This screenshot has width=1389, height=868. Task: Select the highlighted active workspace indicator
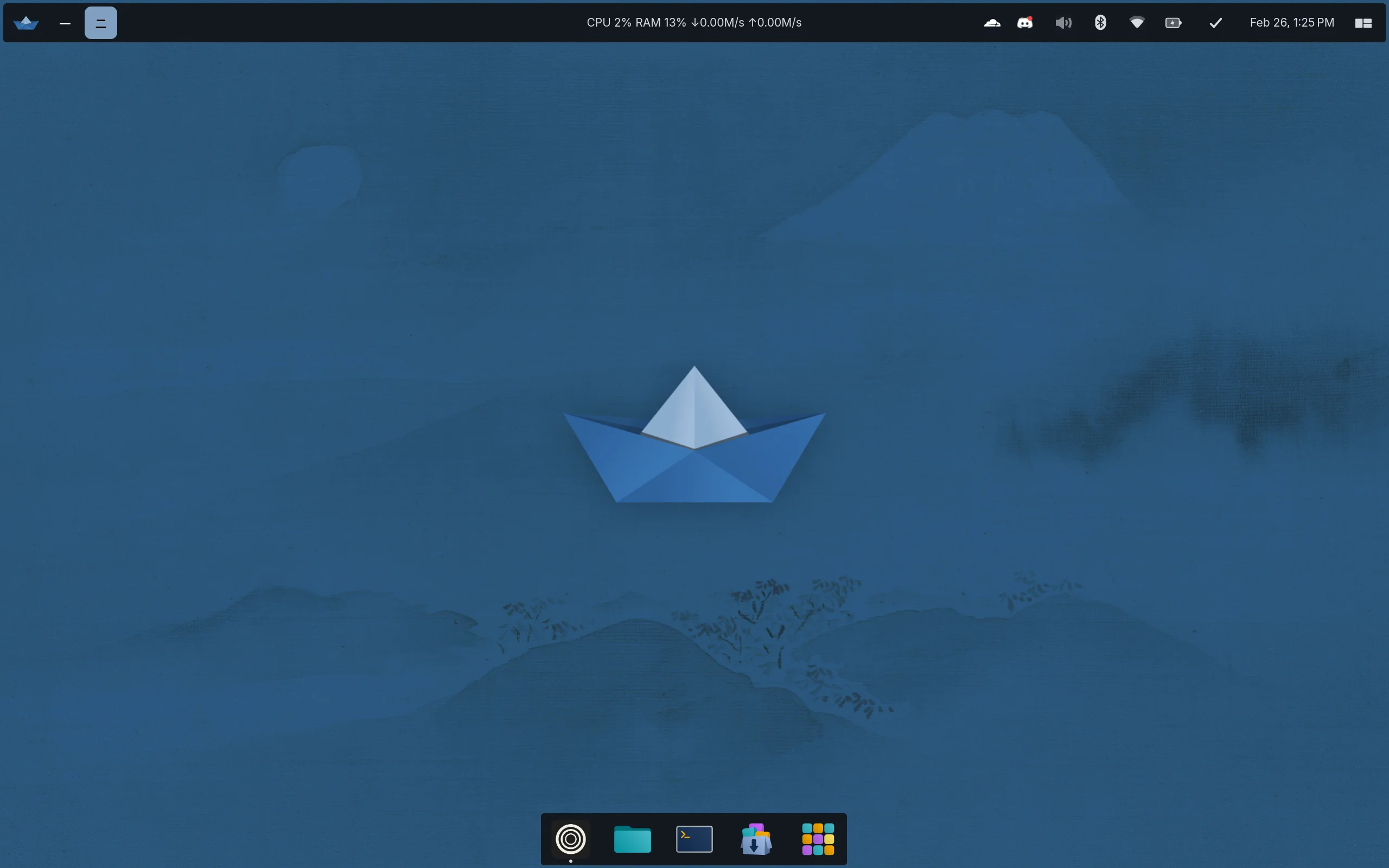pos(101,23)
